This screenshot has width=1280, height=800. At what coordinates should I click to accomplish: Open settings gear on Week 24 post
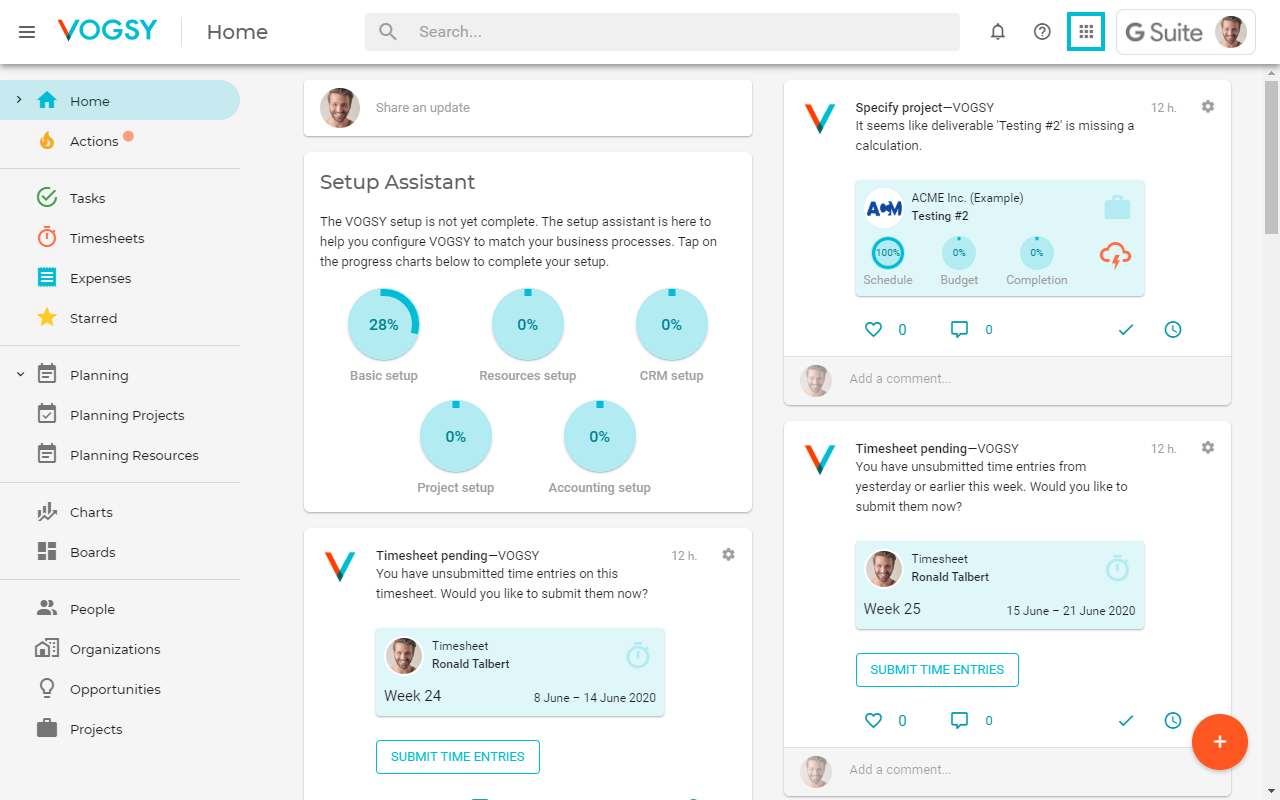728,554
